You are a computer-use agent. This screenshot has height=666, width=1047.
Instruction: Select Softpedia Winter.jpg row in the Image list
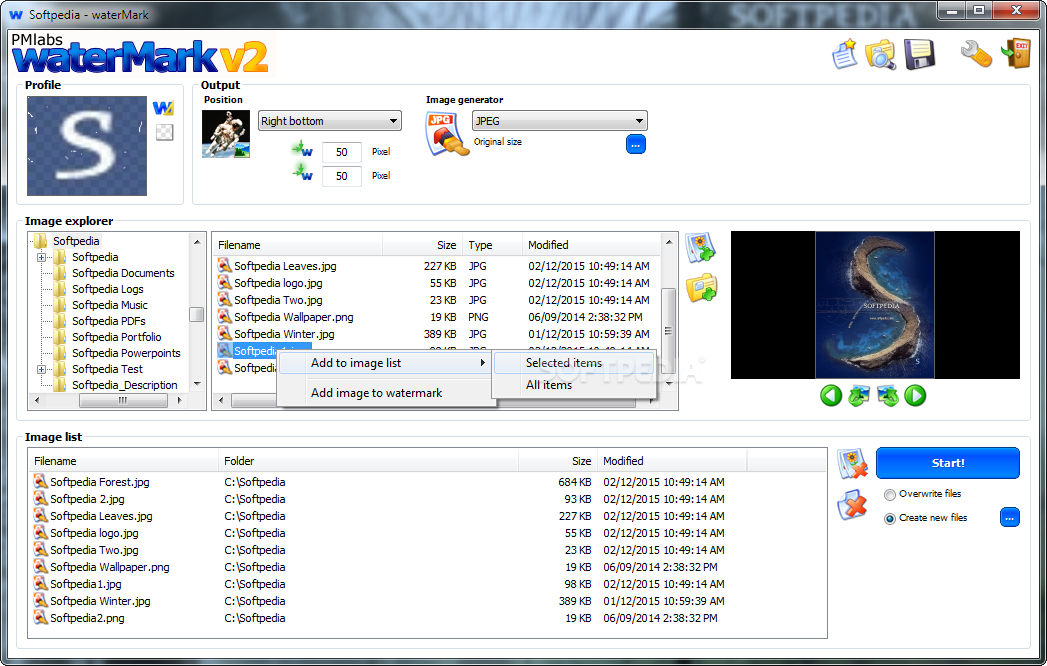tap(427, 601)
